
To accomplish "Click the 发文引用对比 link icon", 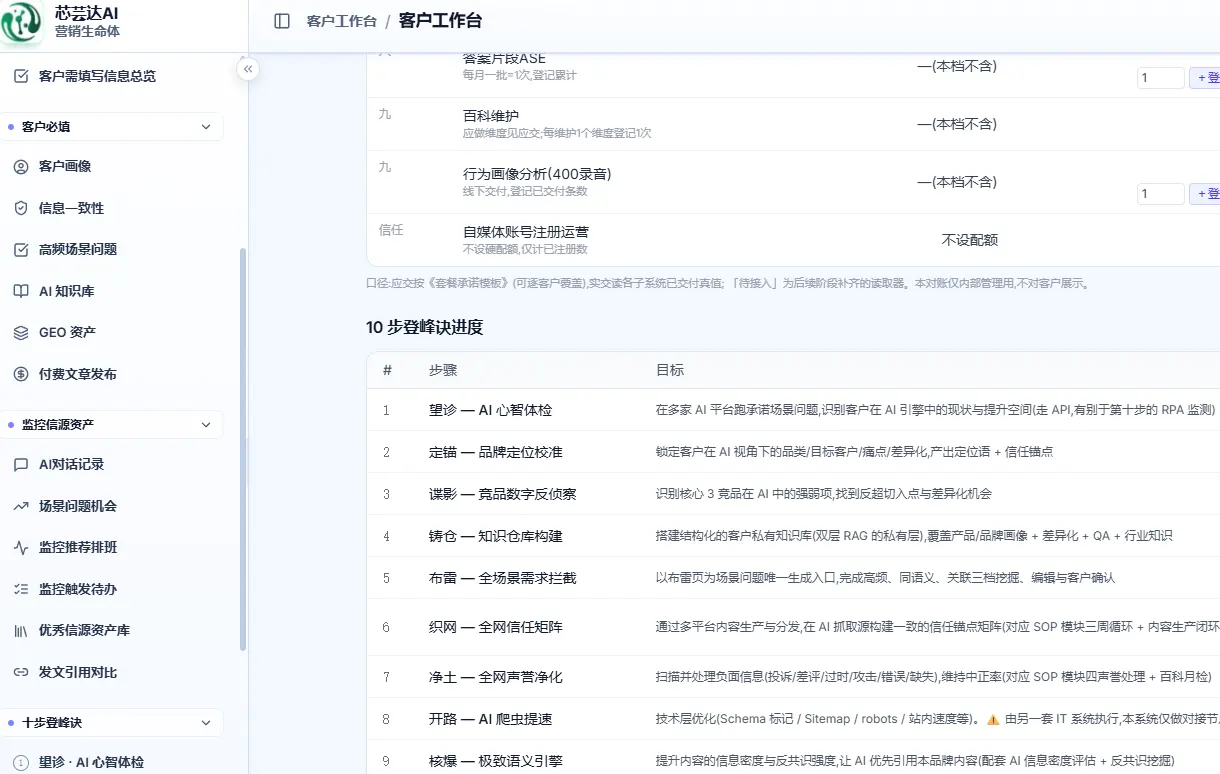I will point(21,672).
